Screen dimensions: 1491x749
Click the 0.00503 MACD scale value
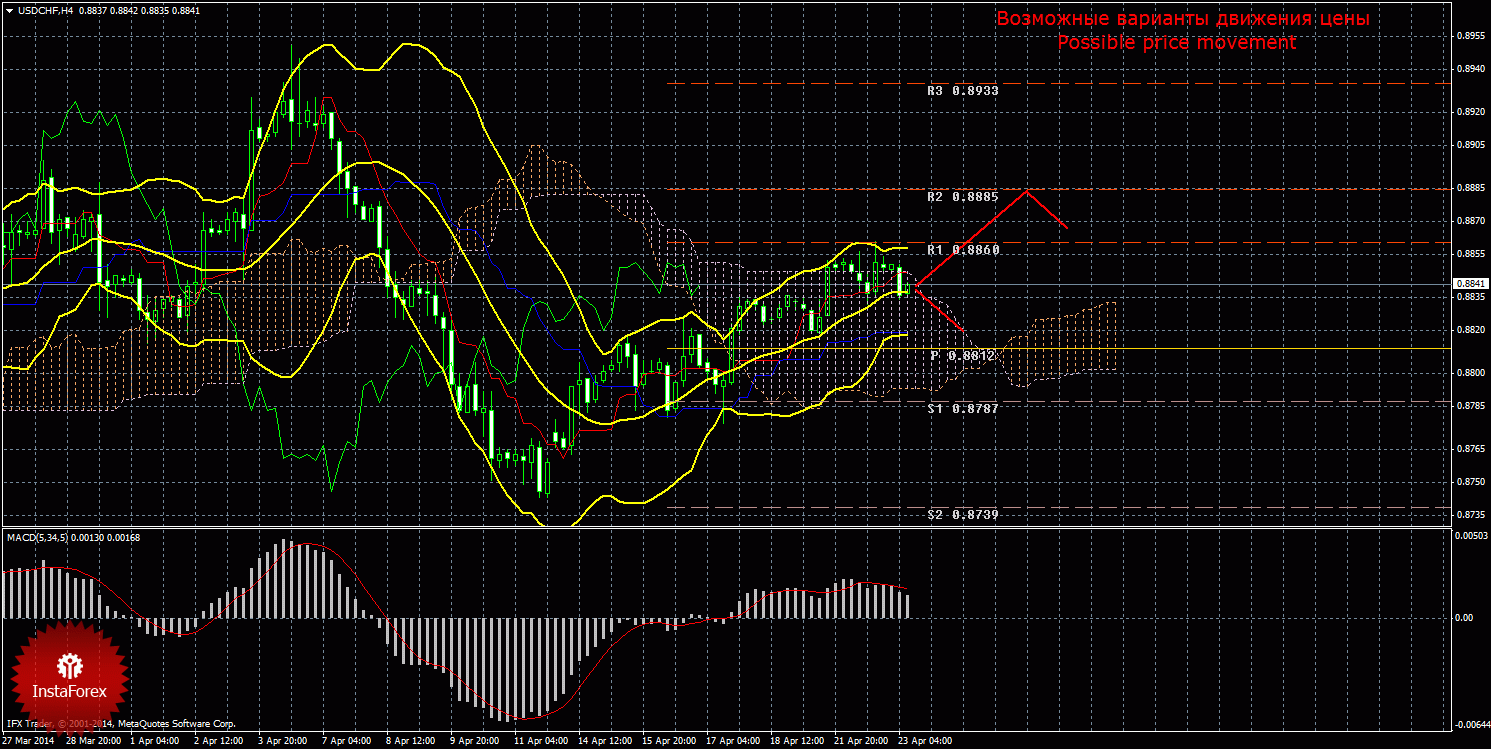[x=1471, y=537]
